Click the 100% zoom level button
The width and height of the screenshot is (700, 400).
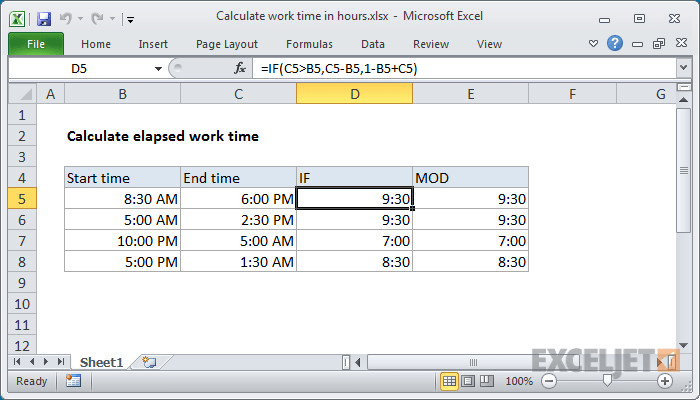coord(519,381)
